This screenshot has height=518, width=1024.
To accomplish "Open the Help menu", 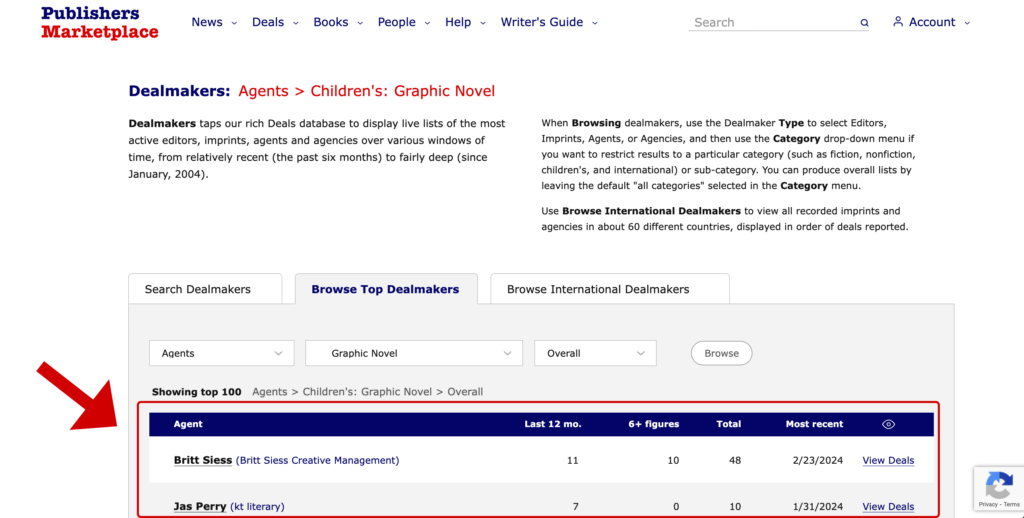I will coord(464,22).
